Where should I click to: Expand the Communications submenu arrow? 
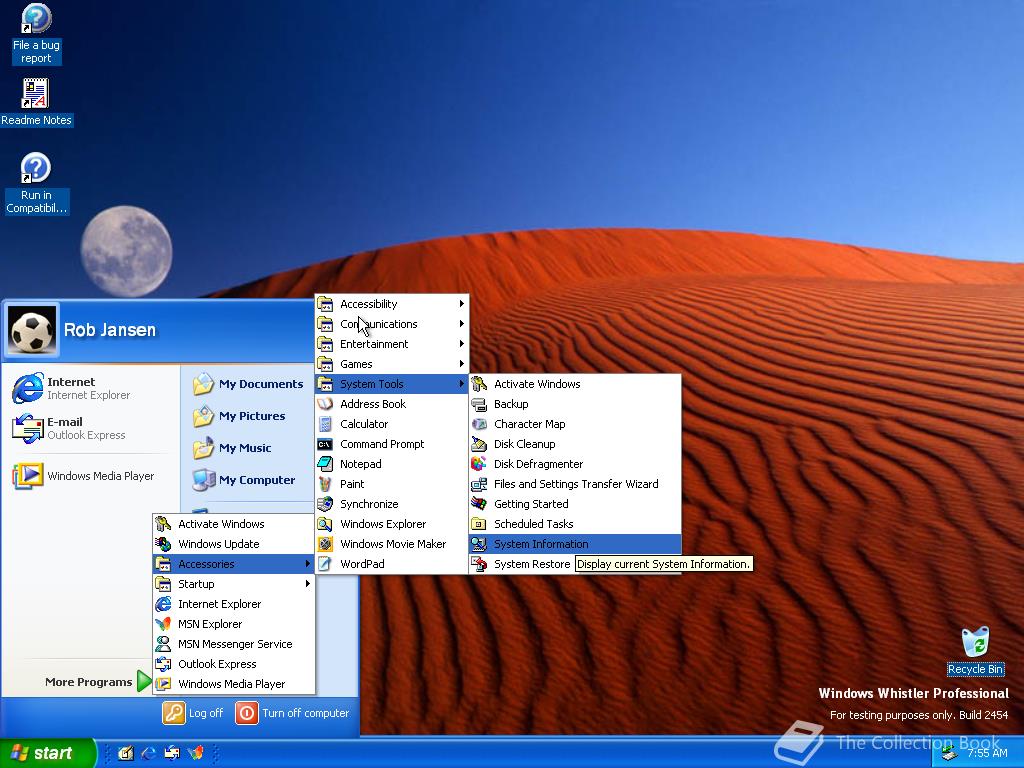click(462, 324)
